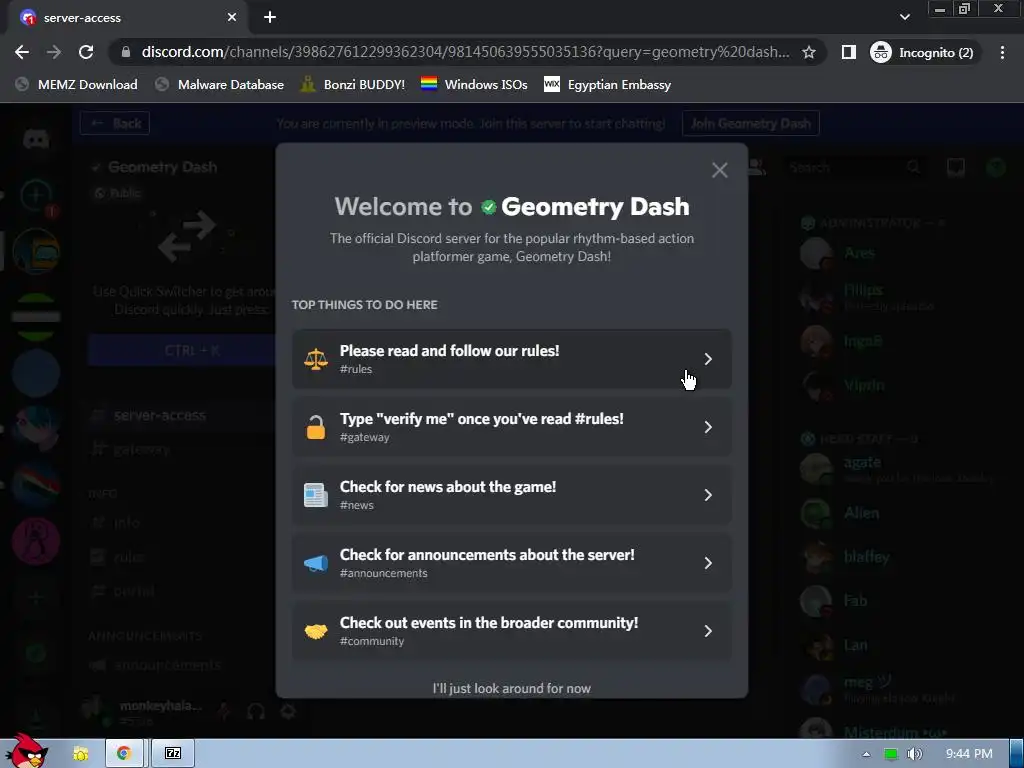Open Chrome from the taskbar
The height and width of the screenshot is (768, 1024).
123,754
